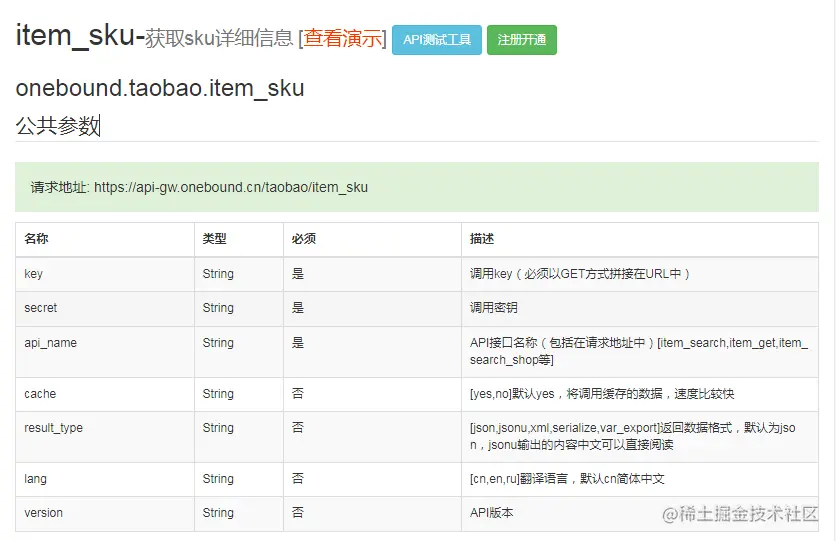Select the onebound.taobao.item_sku heading
836x541 pixels.
pos(160,88)
